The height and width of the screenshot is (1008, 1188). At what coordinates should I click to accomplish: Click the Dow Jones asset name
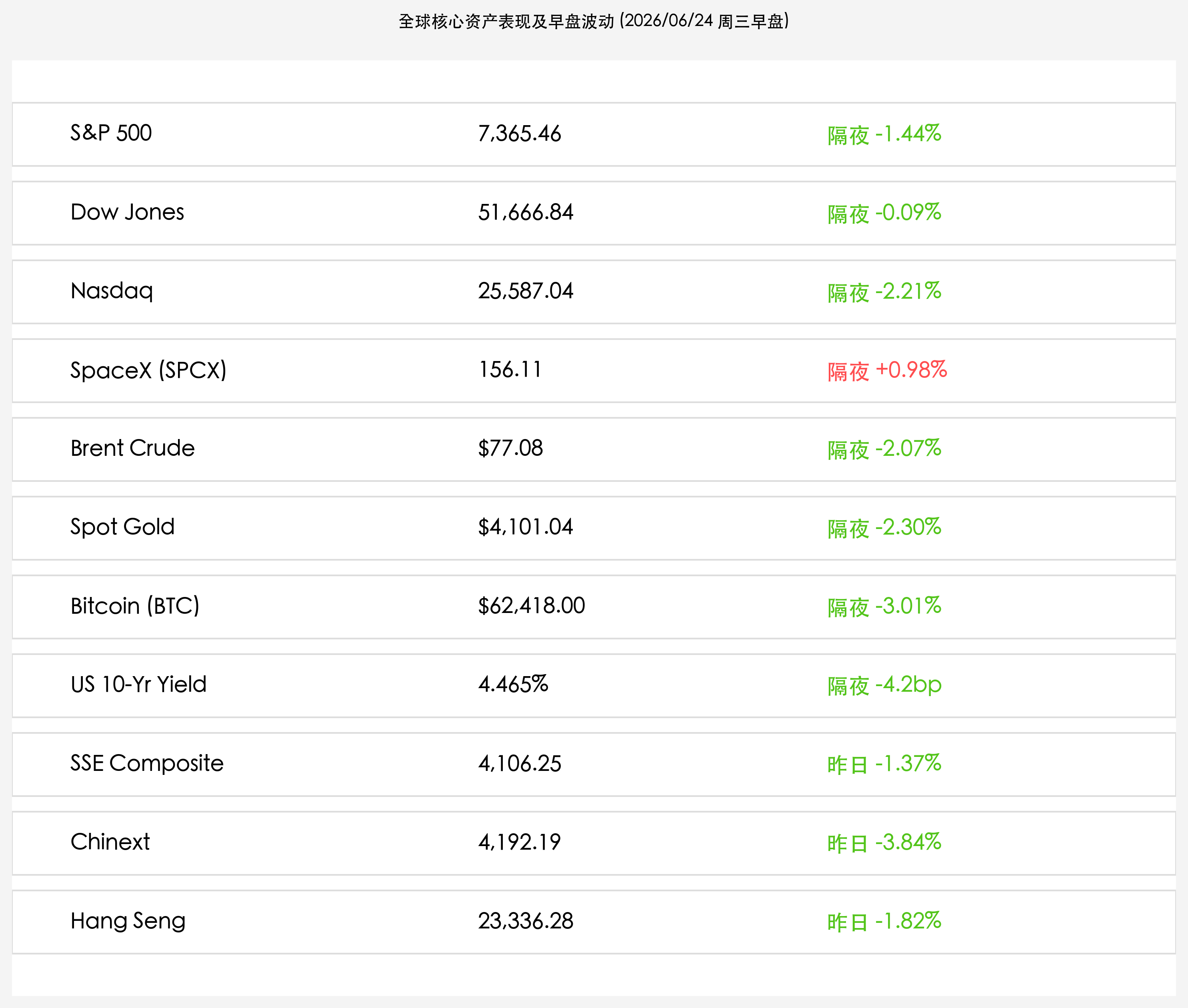127,212
